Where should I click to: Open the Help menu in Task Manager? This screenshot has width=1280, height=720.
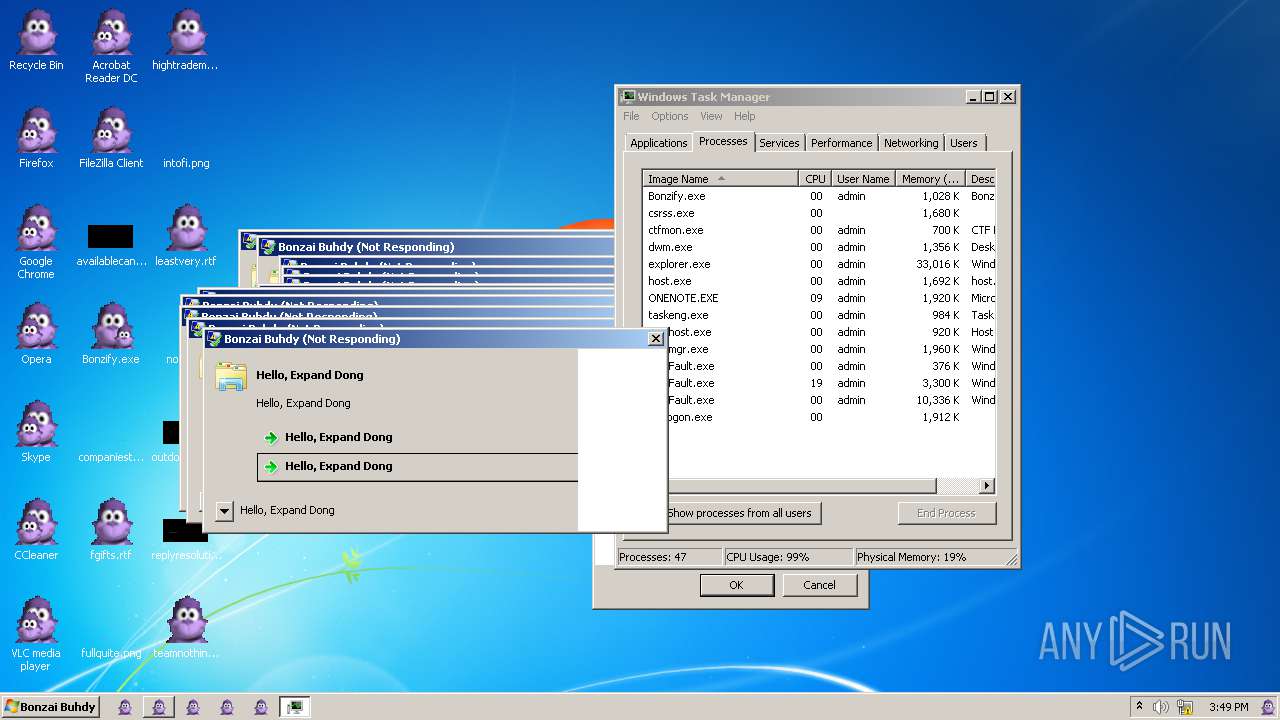pyautogui.click(x=745, y=116)
